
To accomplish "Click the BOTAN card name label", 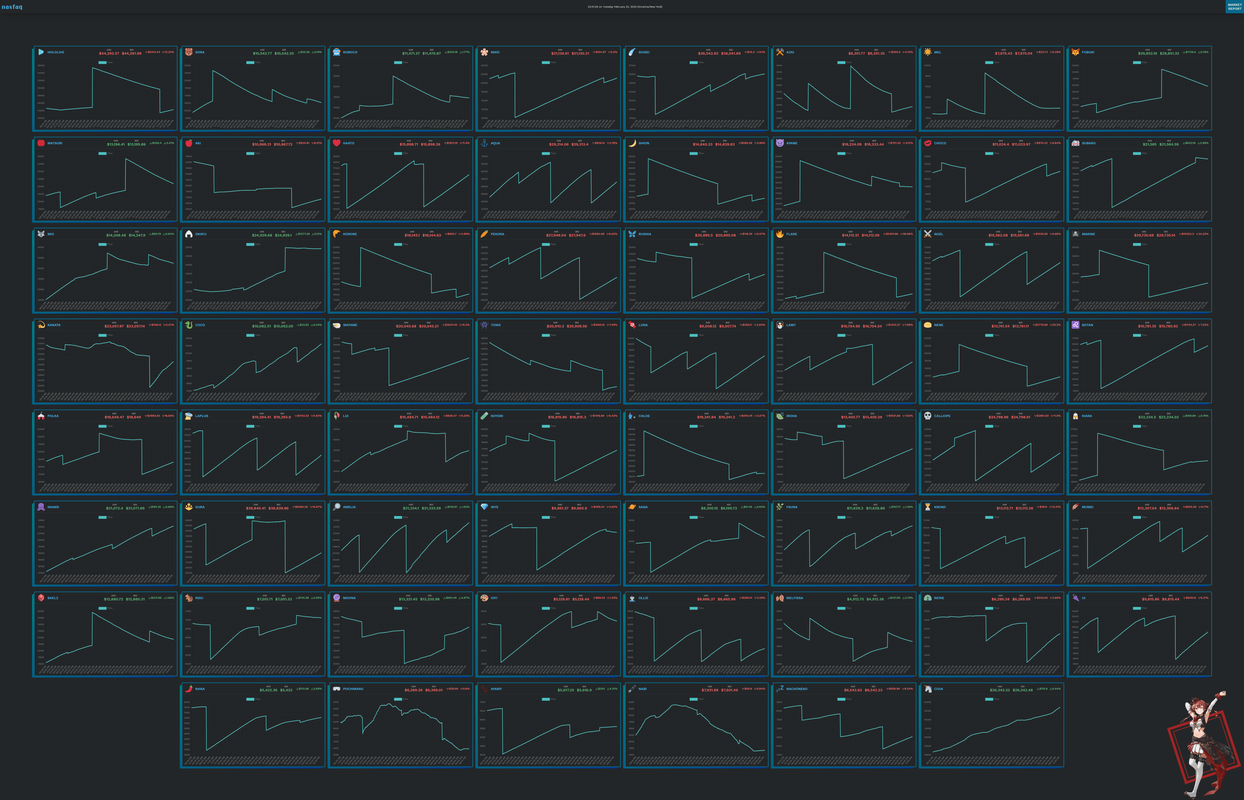I will (x=1088, y=325).
